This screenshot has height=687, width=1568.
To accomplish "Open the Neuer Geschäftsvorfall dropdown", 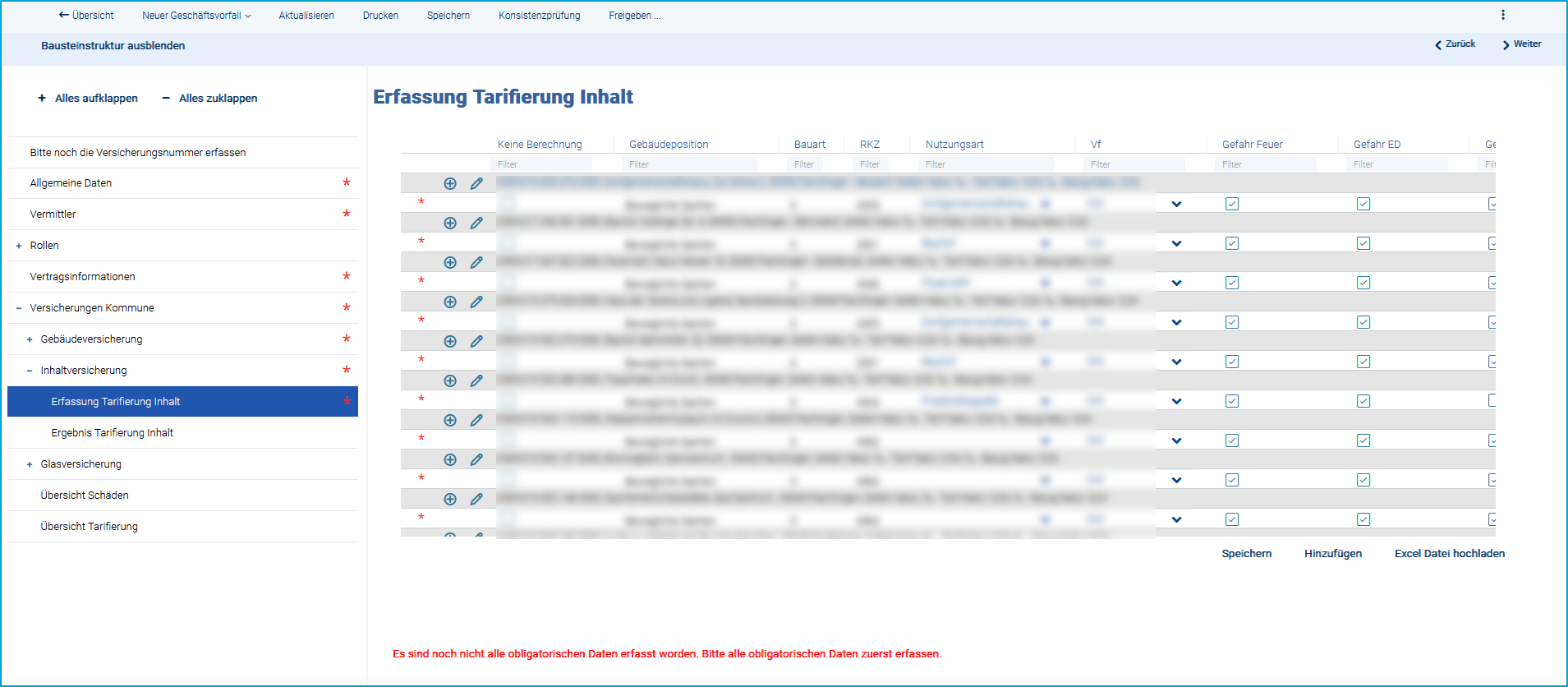I will (196, 16).
